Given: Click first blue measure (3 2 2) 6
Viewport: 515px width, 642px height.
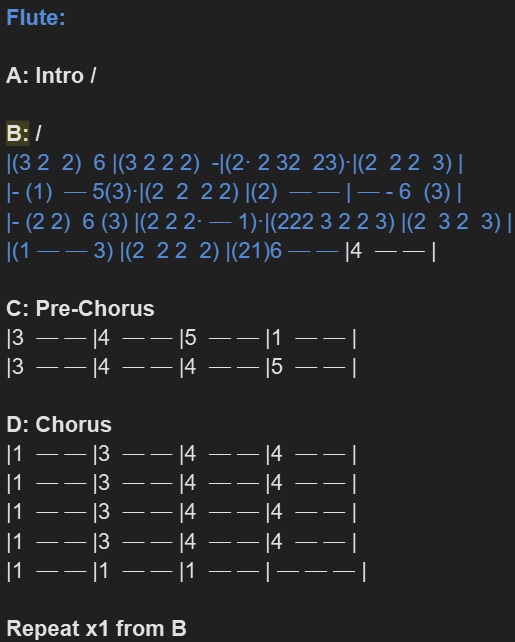Looking at the screenshot, I should (59, 163).
